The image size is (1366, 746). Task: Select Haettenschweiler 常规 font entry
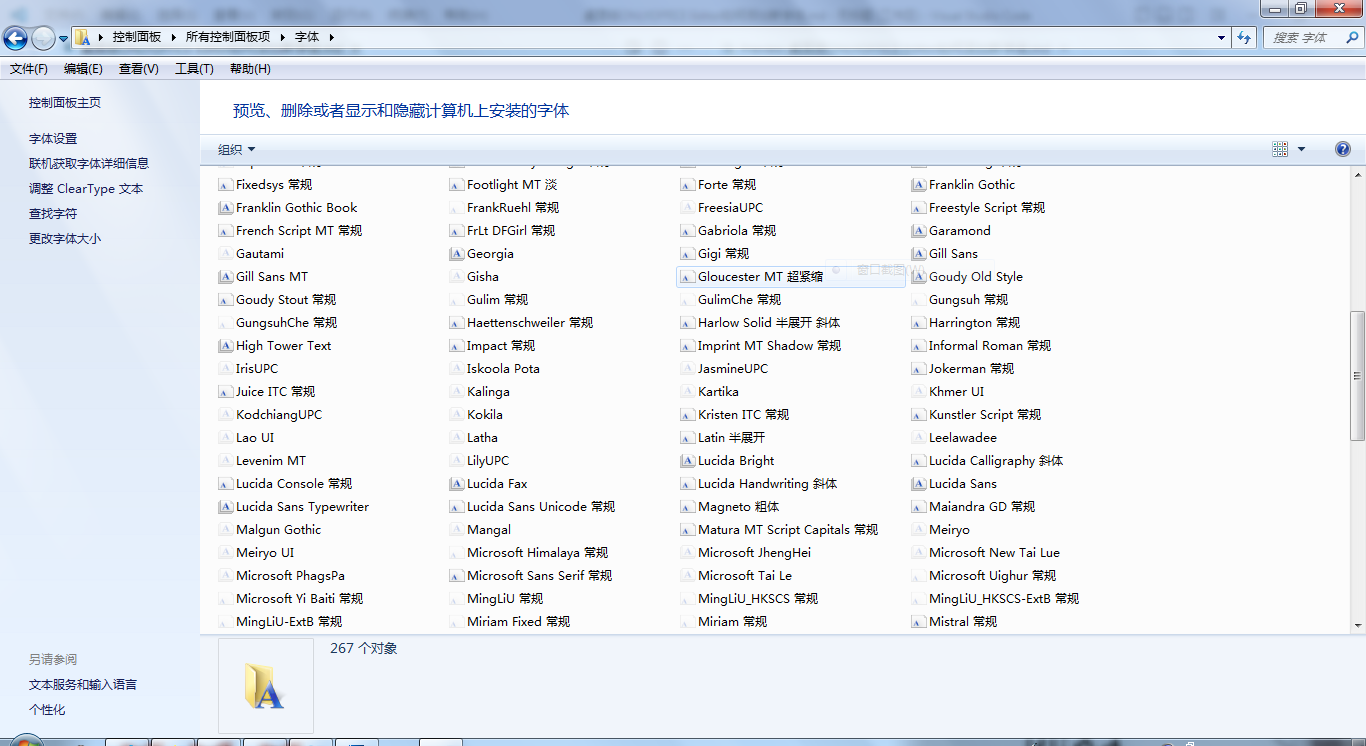pyautogui.click(x=530, y=322)
